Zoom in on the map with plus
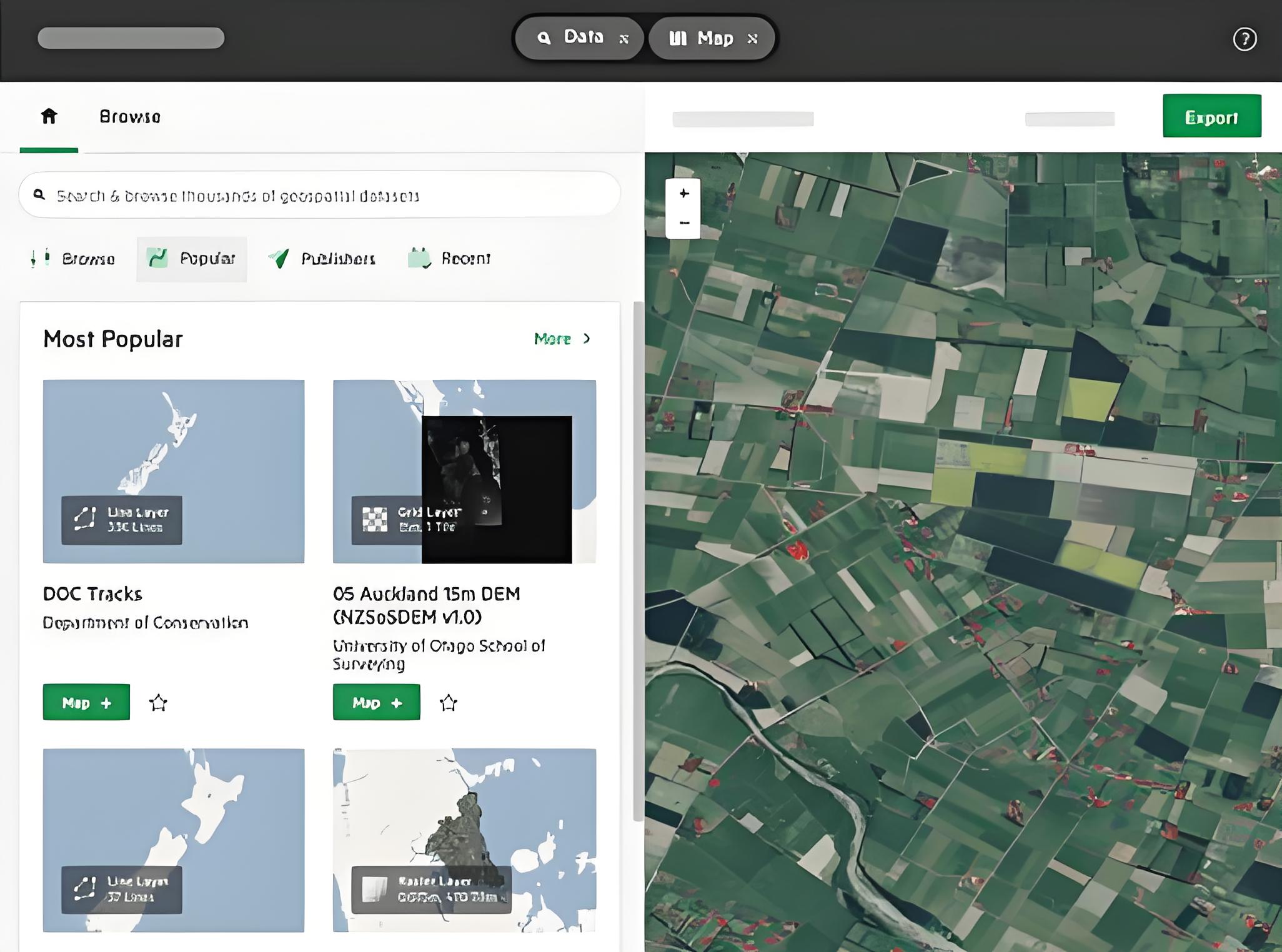The height and width of the screenshot is (952, 1282). point(683,194)
